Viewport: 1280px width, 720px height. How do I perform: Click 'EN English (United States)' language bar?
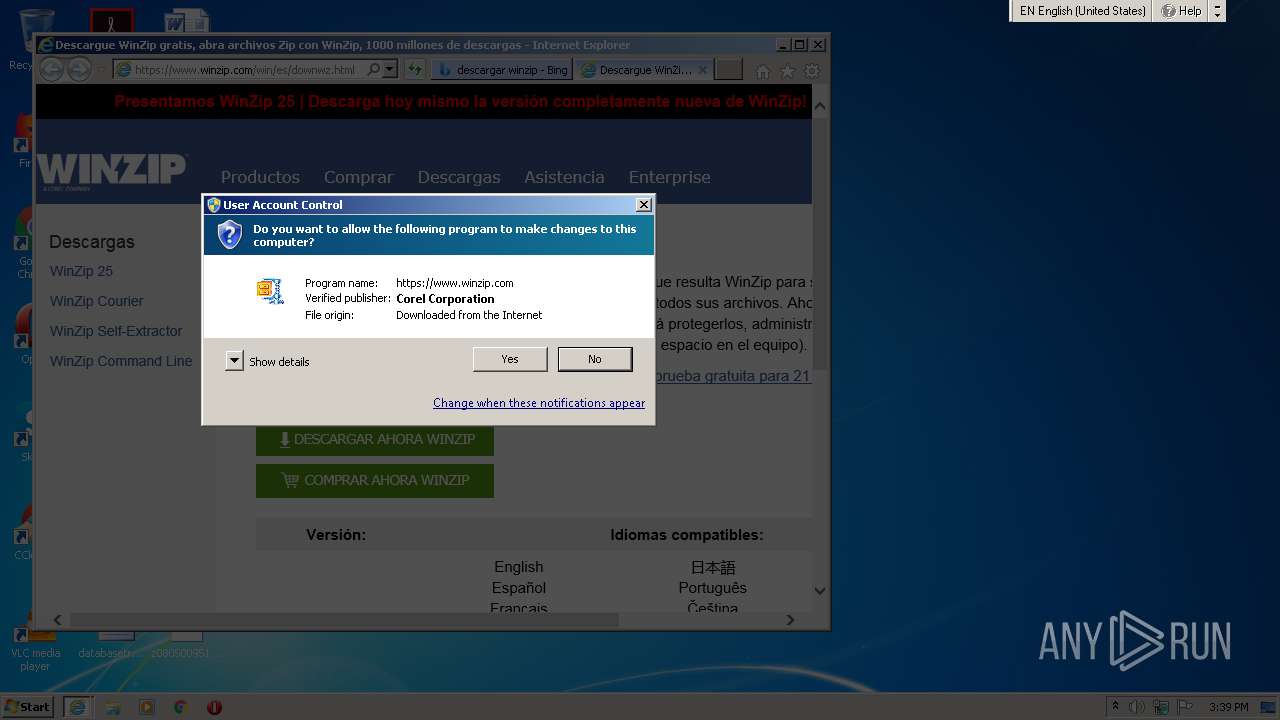pyautogui.click(x=1082, y=11)
